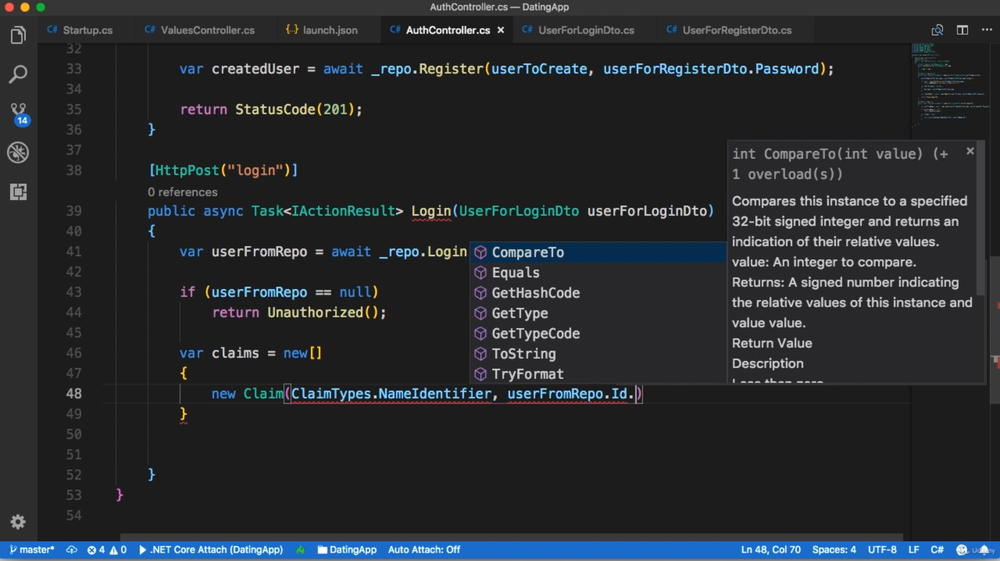Screen dimensions: 1000x561
Task: Choose GetHashCode from the suggestion list
Action: (x=598, y=293)
